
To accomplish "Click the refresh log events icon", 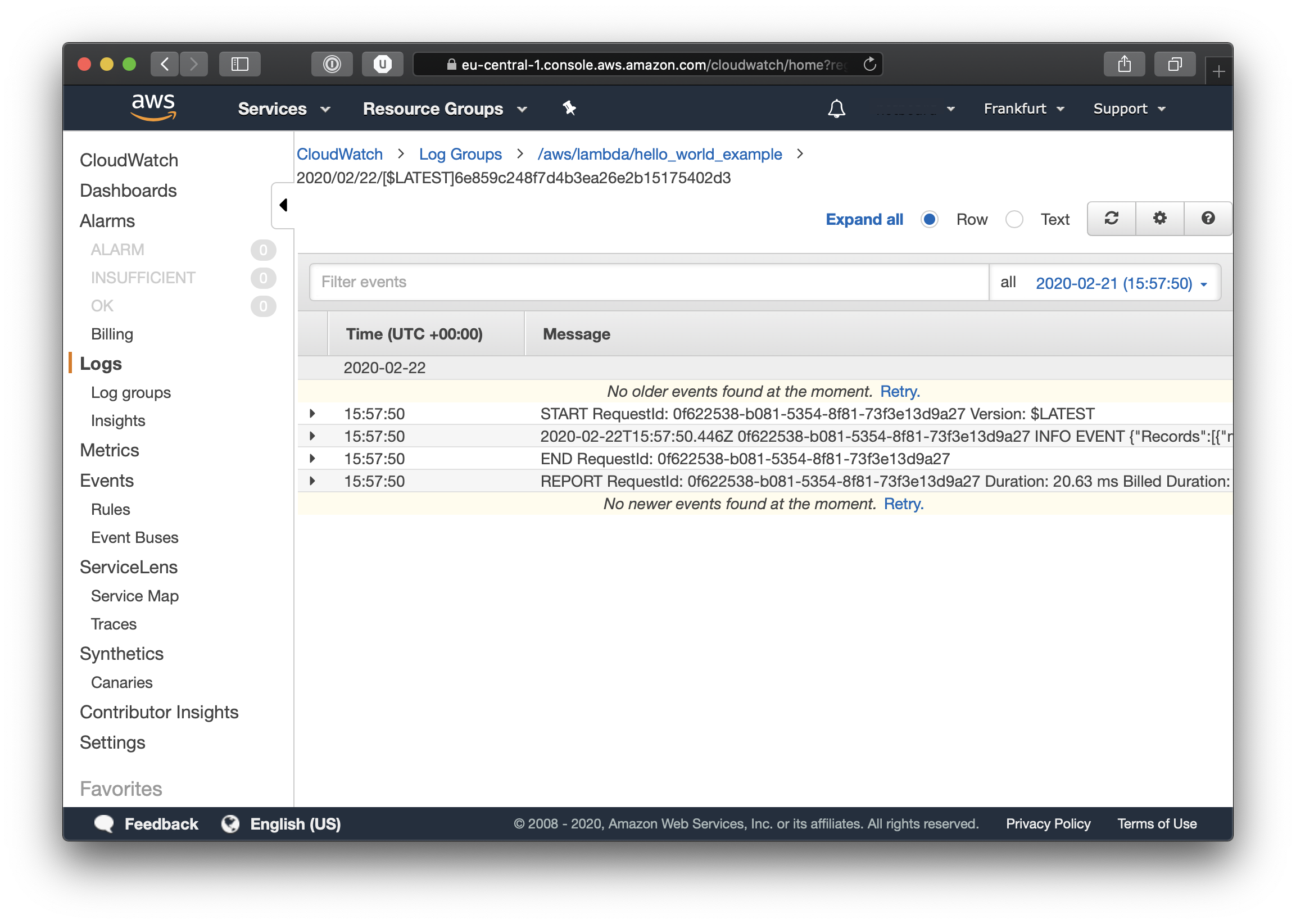I will pos(1111,219).
